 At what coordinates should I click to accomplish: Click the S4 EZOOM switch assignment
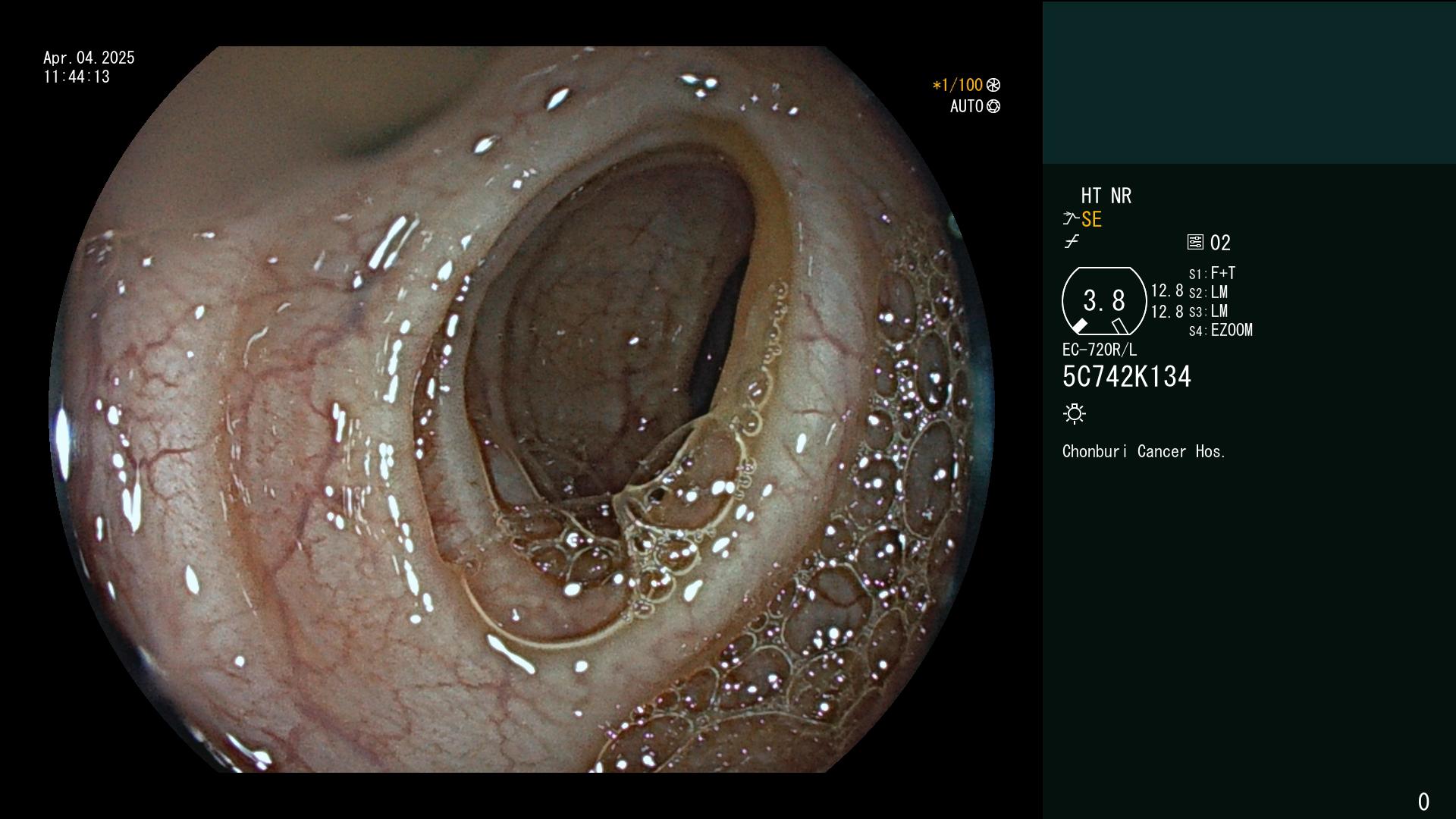pos(1221,330)
